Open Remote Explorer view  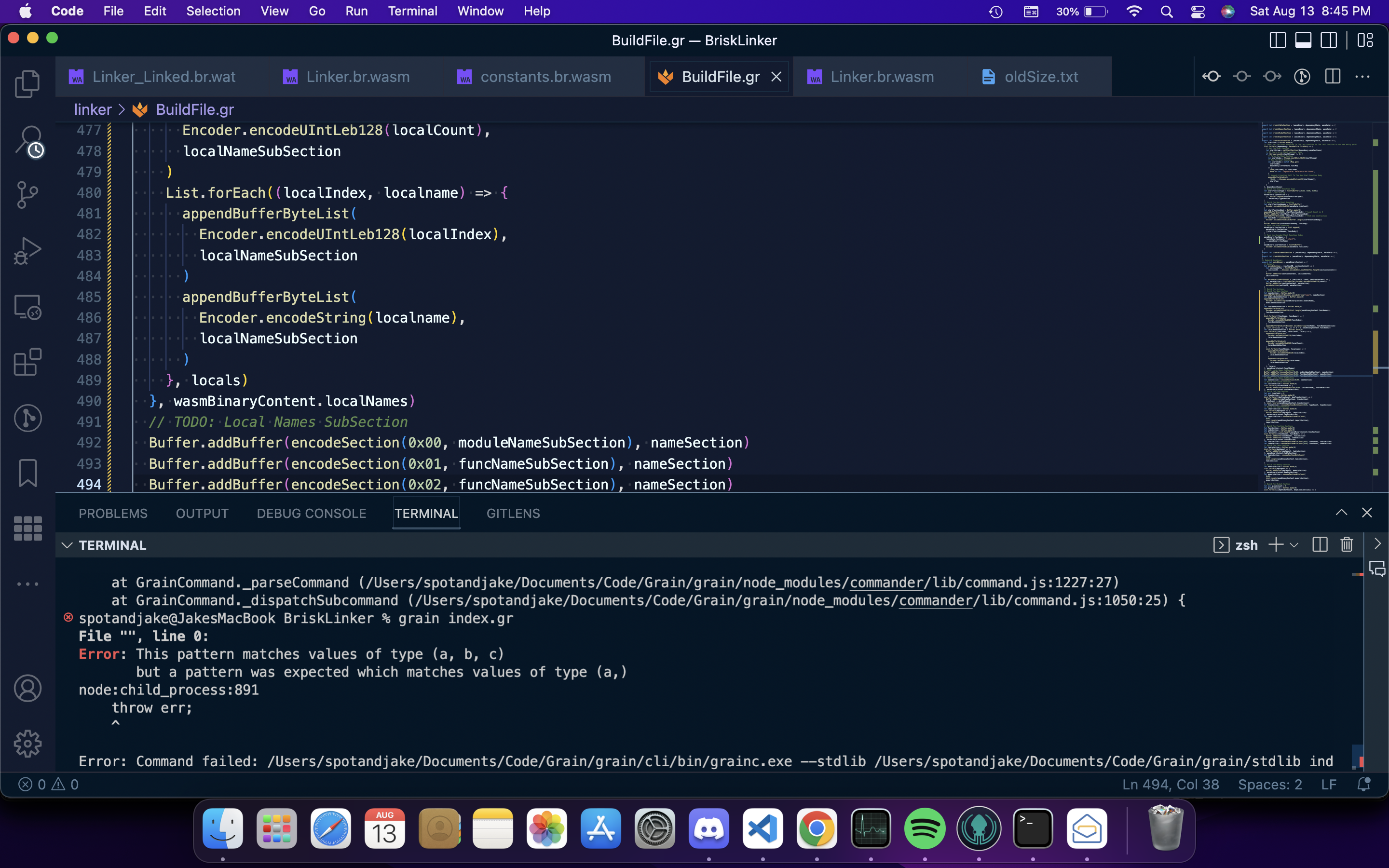[27, 307]
